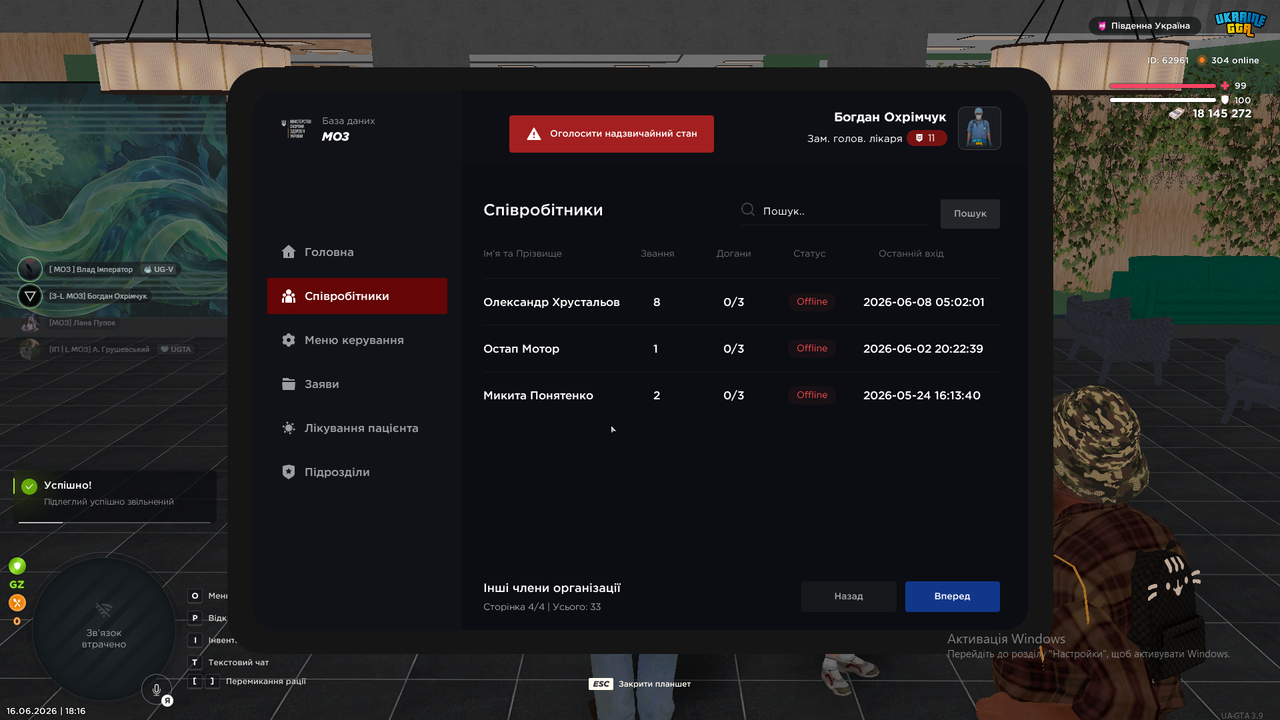The image size is (1280, 720).
Task: Click Богдан Охрімчук profile avatar thumbnail
Action: pos(979,128)
